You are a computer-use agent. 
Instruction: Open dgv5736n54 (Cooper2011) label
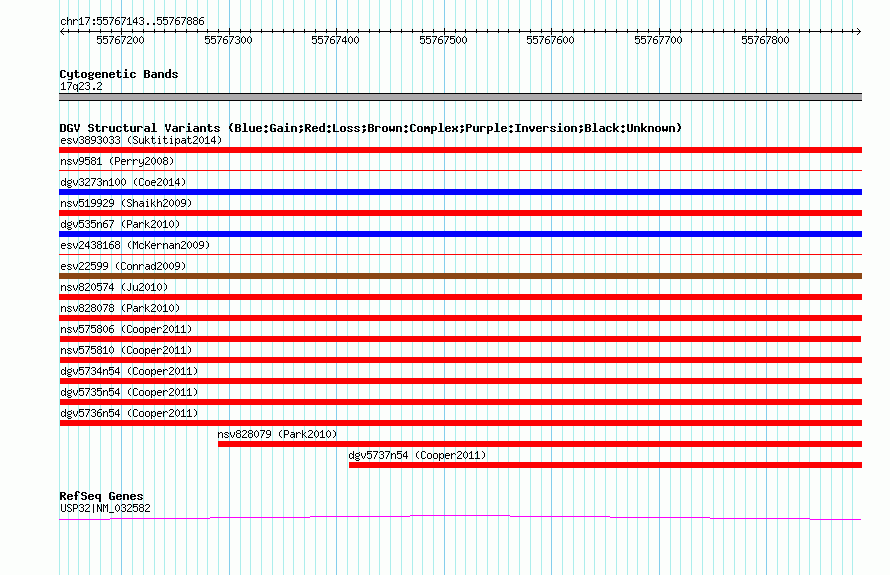pyautogui.click(x=129, y=413)
